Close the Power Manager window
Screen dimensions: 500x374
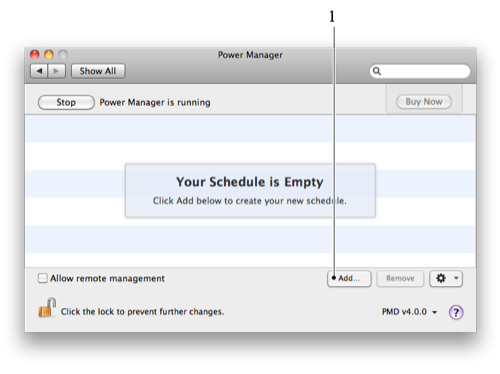(35, 54)
